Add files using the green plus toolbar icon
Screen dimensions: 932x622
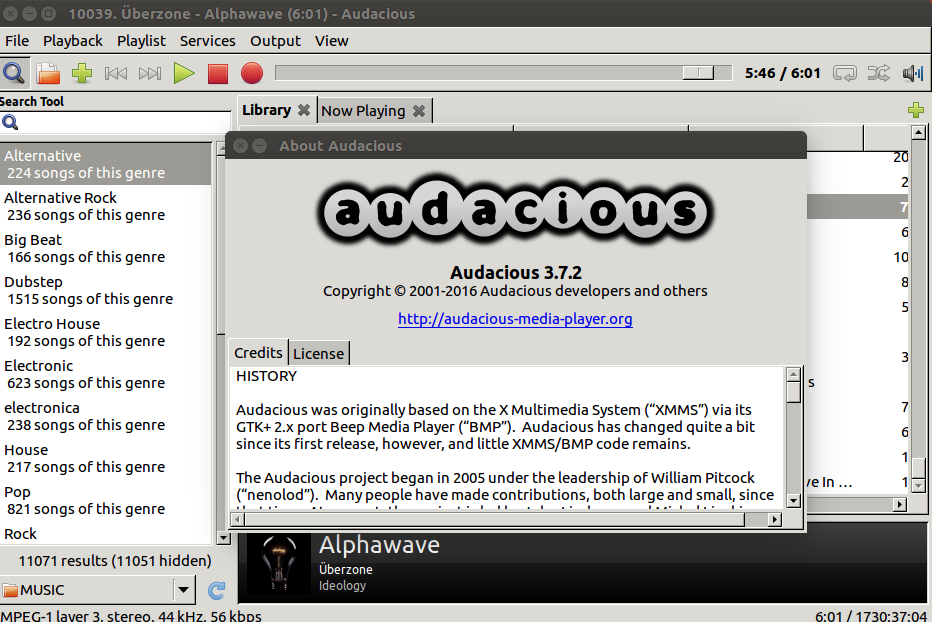[x=81, y=73]
